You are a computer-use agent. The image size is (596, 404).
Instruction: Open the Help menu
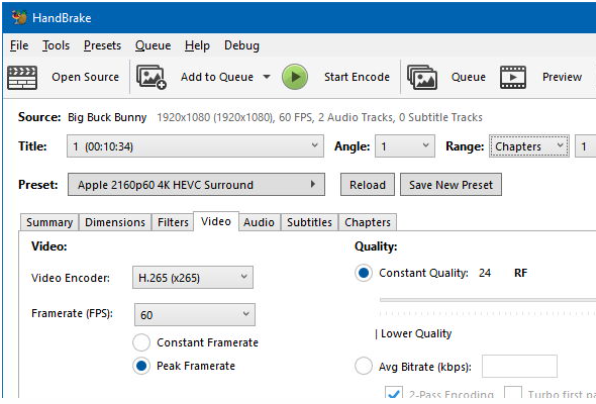point(197,46)
